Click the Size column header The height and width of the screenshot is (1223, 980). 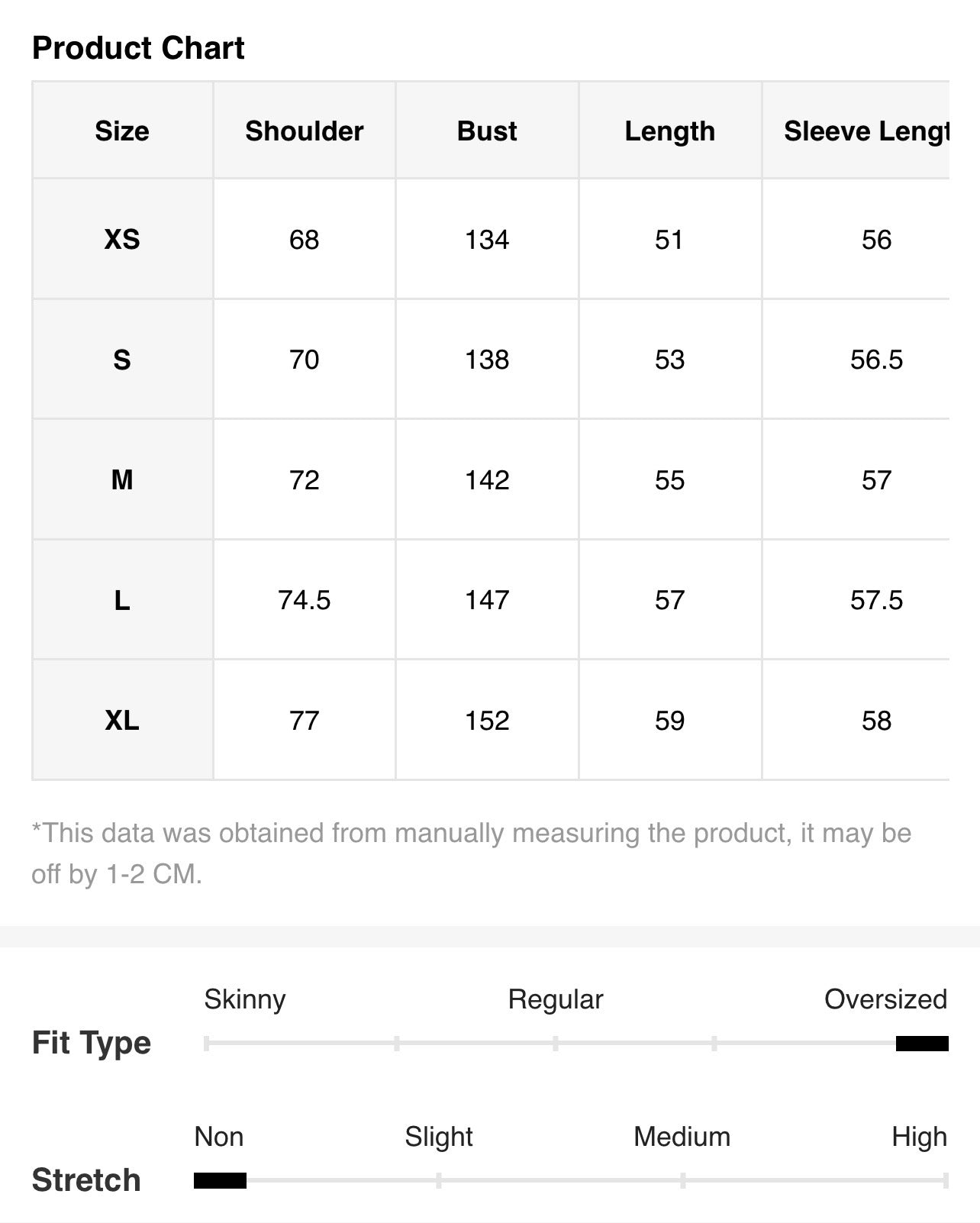(x=122, y=131)
